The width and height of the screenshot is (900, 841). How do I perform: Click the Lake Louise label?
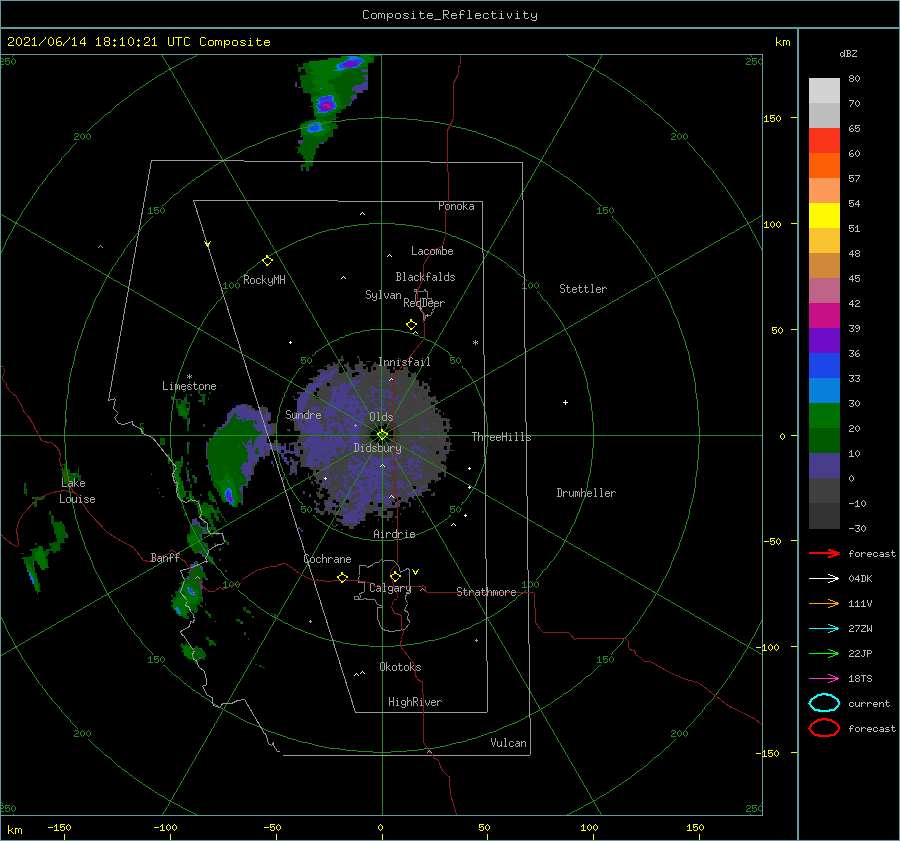pos(77,491)
